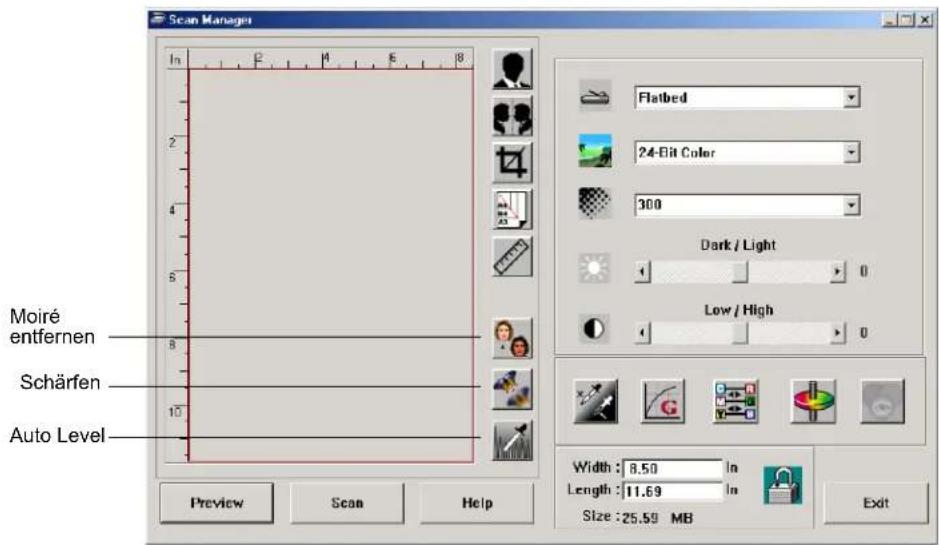This screenshot has height=545, width=939.
Task: Click the landscape color mode icon
Action: [x=595, y=150]
